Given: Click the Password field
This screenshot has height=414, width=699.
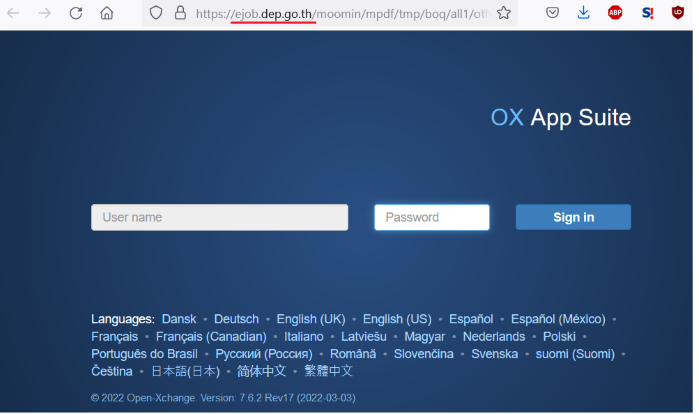Looking at the screenshot, I should 432,217.
